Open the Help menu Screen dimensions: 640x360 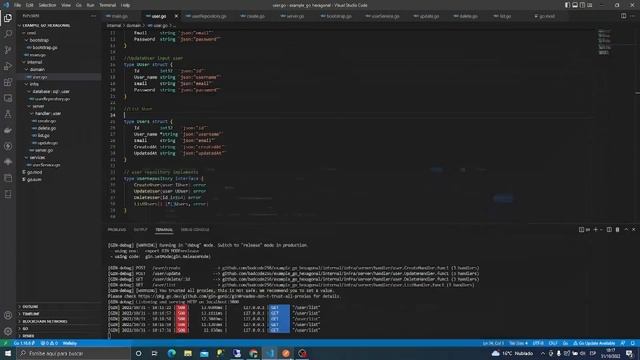tap(125, 5)
